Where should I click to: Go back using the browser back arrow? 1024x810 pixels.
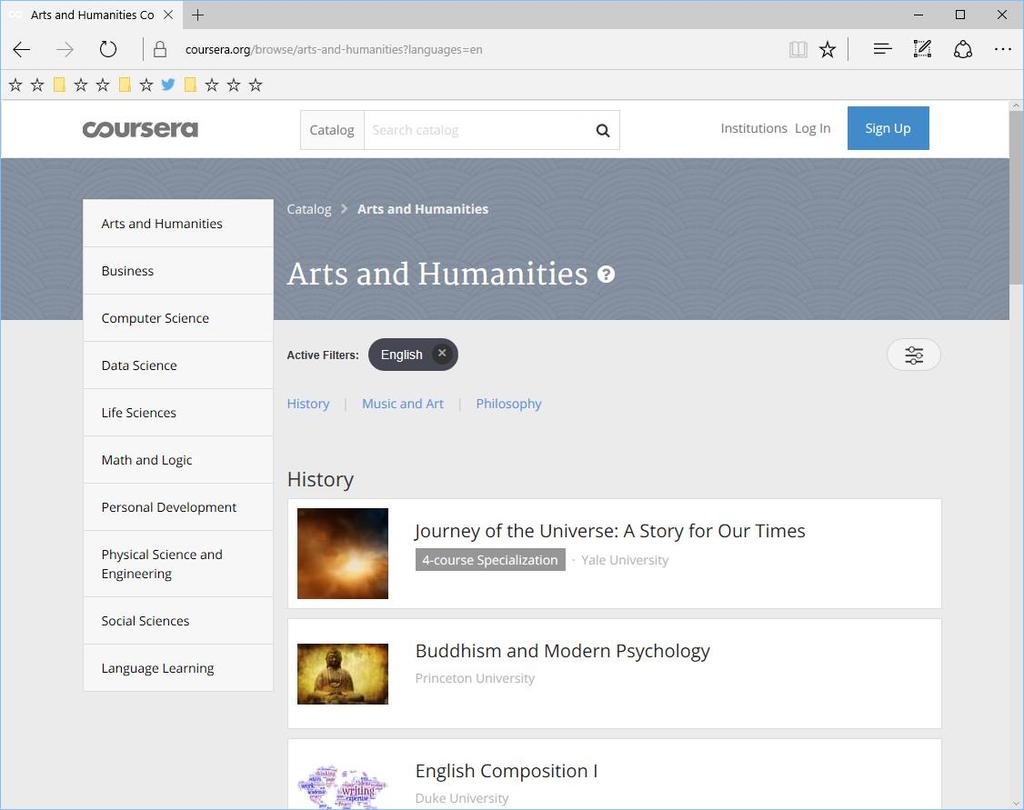pyautogui.click(x=22, y=50)
